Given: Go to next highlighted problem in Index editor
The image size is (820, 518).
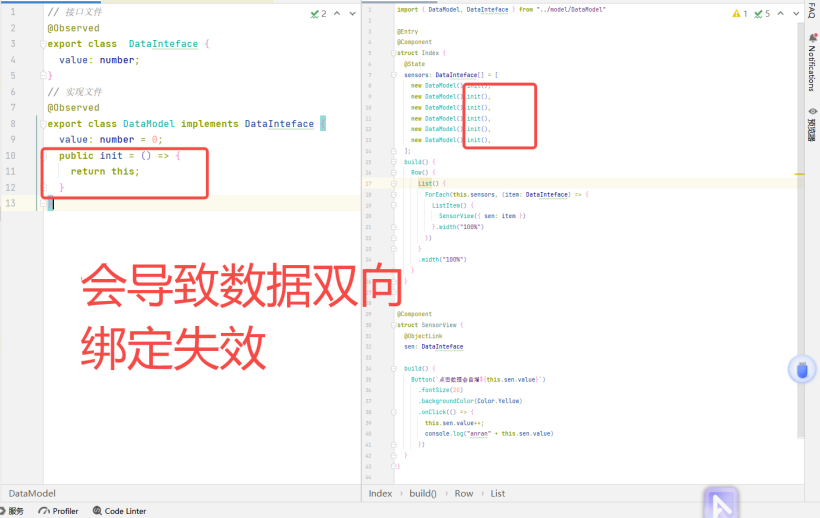Looking at the screenshot, I should click(796, 14).
